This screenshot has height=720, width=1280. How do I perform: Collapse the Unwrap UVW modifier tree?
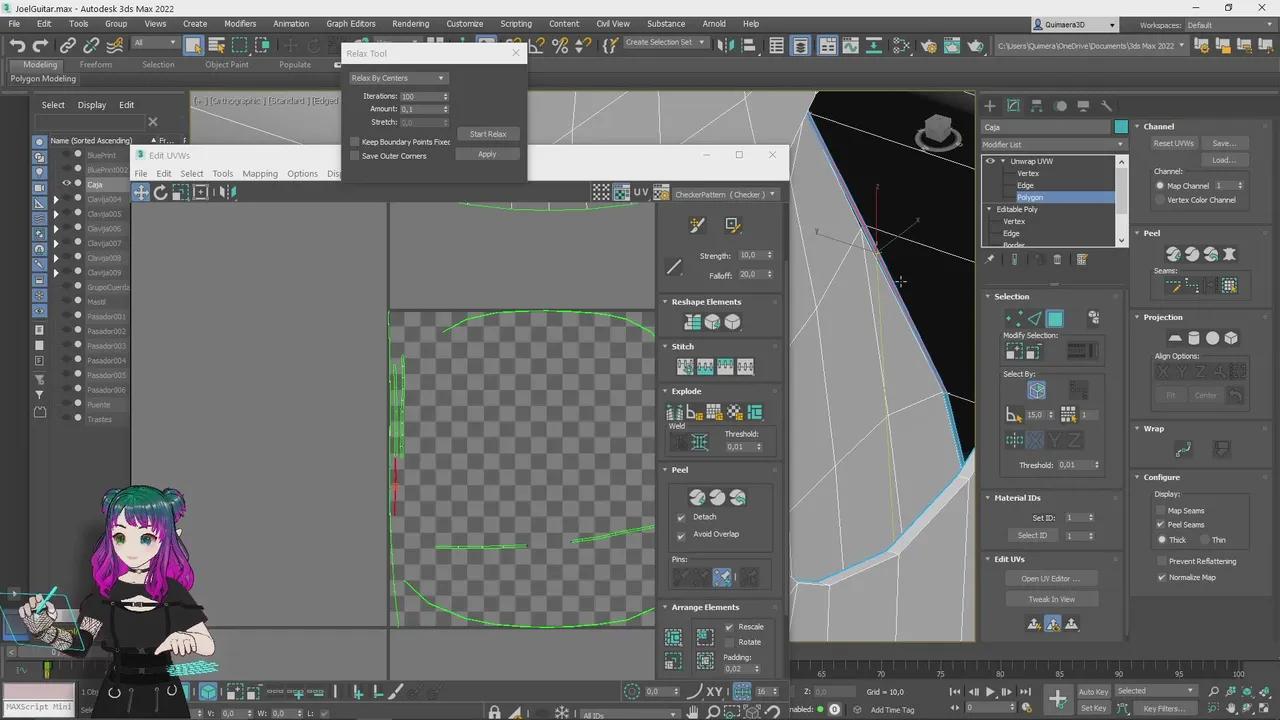(1002, 161)
